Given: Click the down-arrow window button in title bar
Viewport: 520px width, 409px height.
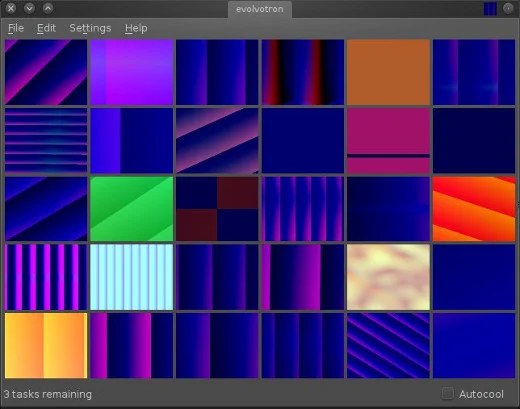Looking at the screenshot, I should (x=29, y=8).
